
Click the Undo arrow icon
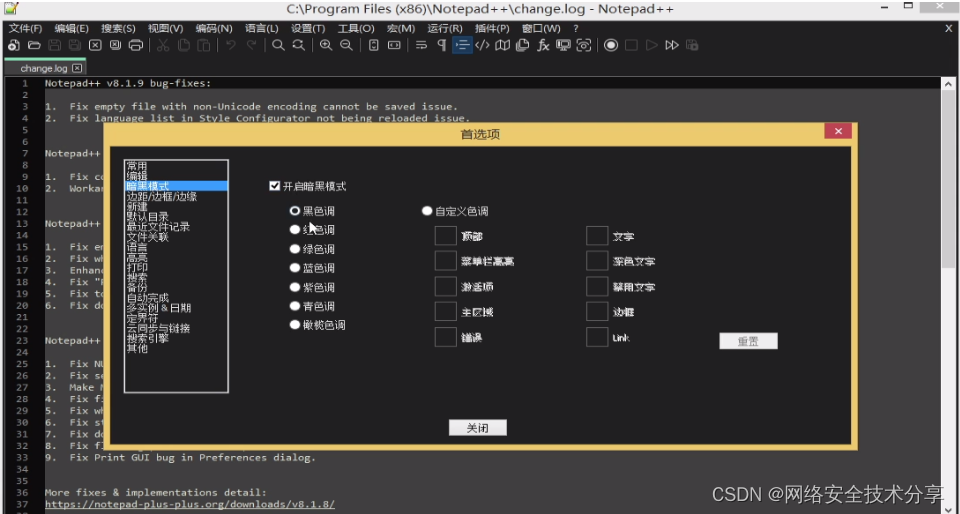pyautogui.click(x=231, y=45)
